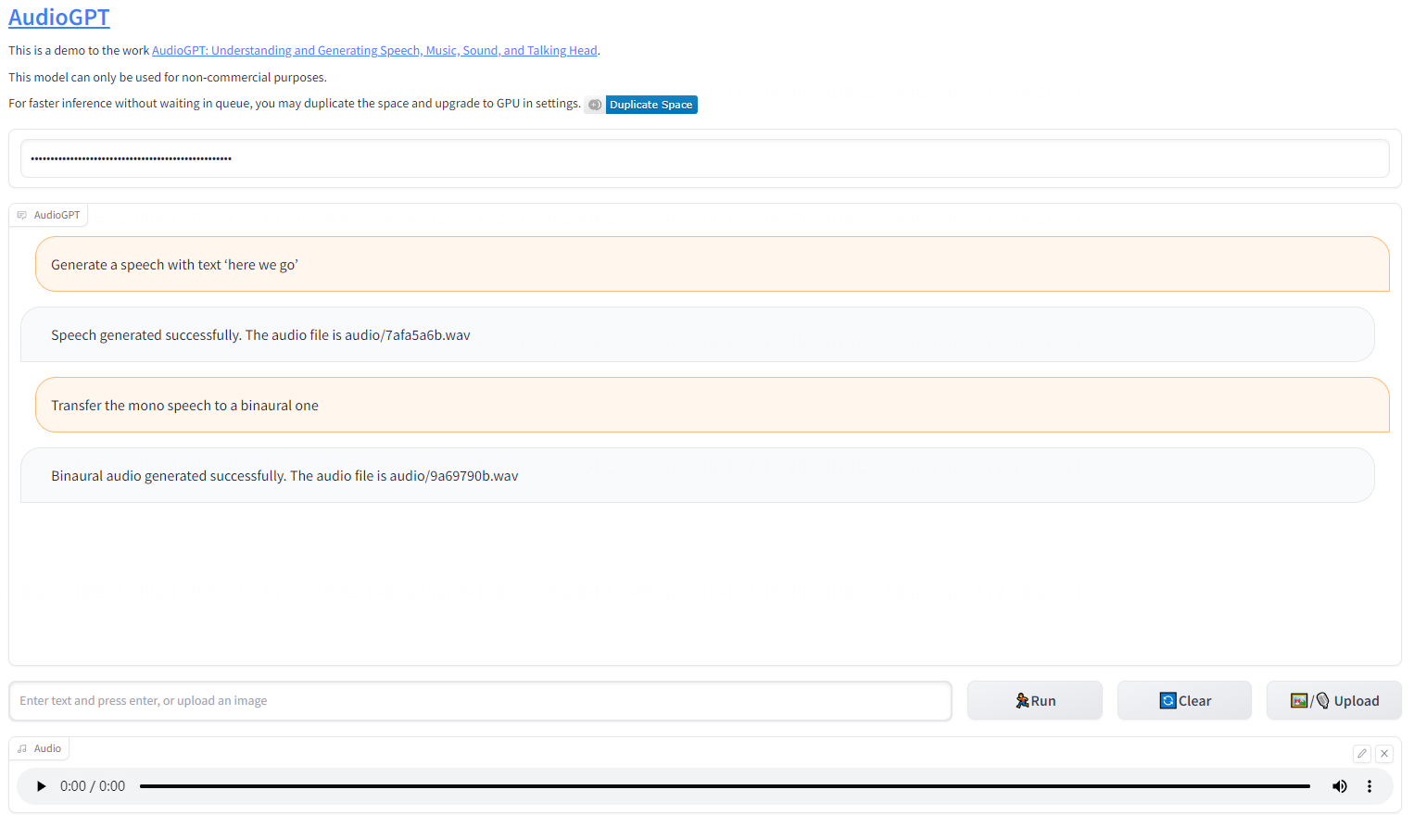The image size is (1414, 840).
Task: Open the AudioGPT paper link
Action: pyautogui.click(x=374, y=51)
